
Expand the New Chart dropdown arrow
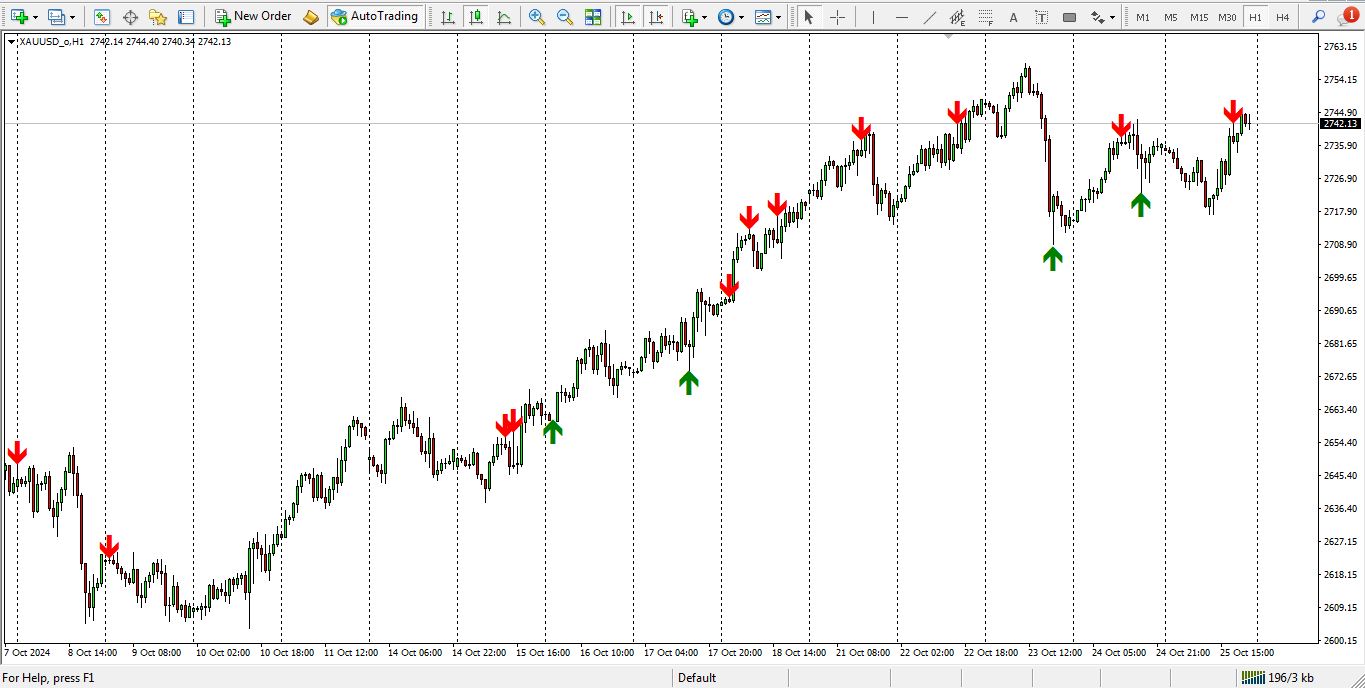[36, 17]
